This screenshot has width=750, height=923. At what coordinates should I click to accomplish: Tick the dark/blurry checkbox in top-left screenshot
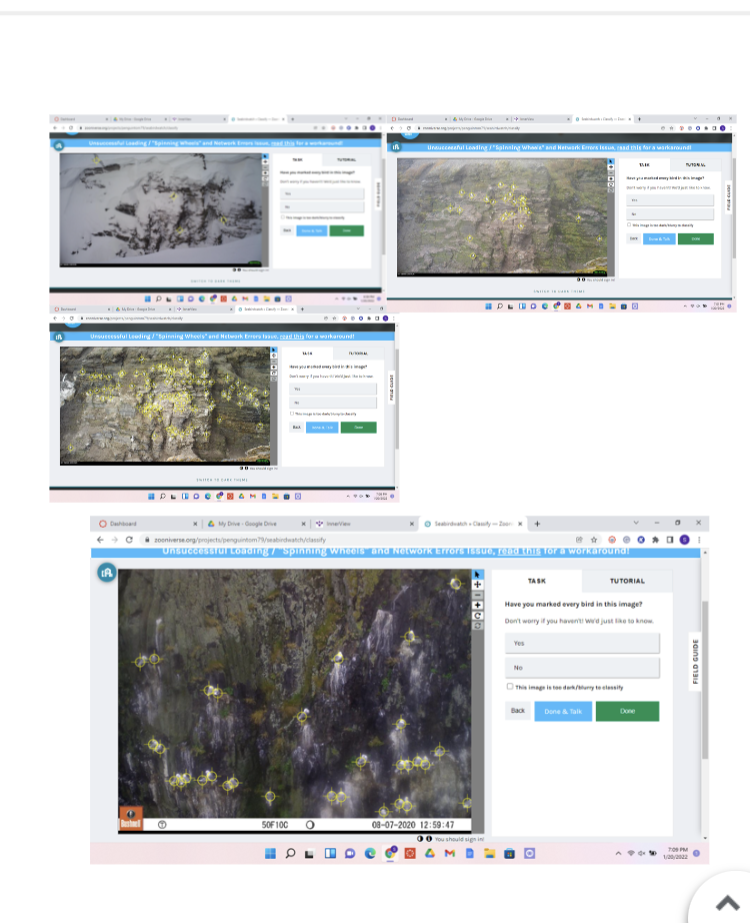click(283, 217)
